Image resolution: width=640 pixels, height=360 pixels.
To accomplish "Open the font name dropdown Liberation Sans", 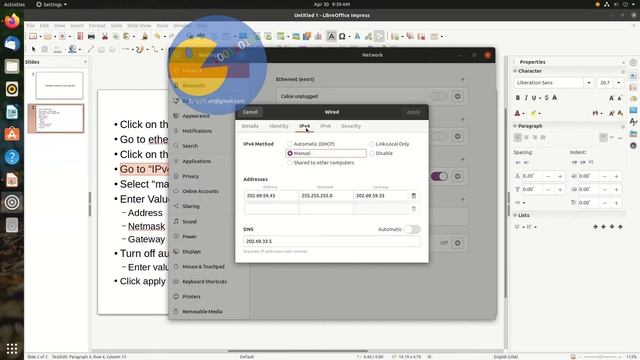I will (x=589, y=83).
